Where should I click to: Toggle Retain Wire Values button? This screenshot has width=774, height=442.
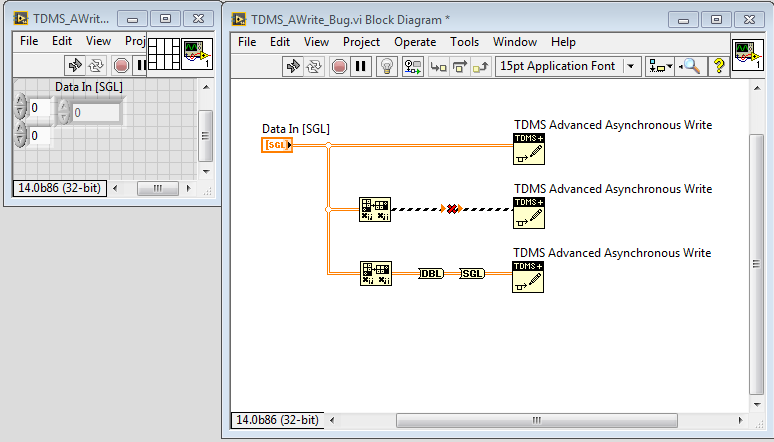click(x=413, y=66)
